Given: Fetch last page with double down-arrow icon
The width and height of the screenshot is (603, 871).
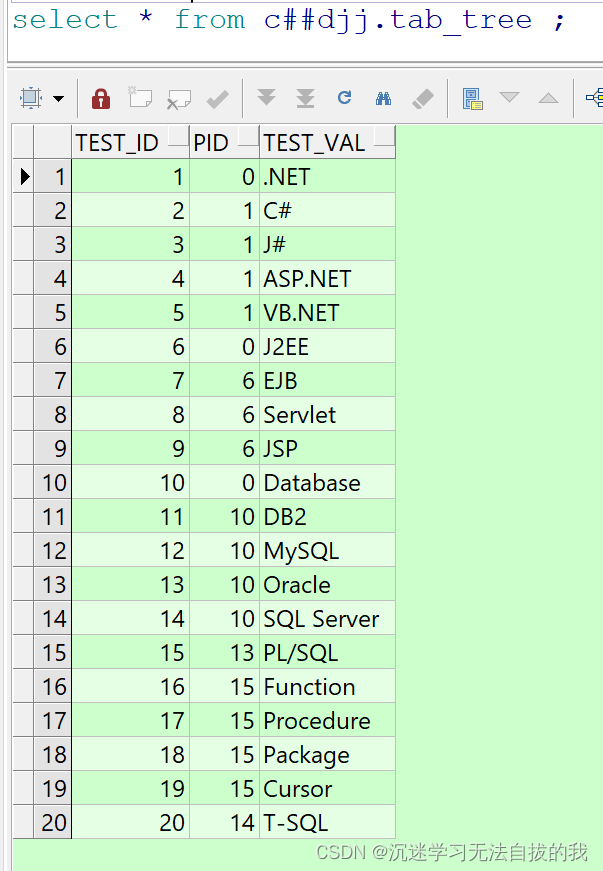Looking at the screenshot, I should pyautogui.click(x=305, y=98).
